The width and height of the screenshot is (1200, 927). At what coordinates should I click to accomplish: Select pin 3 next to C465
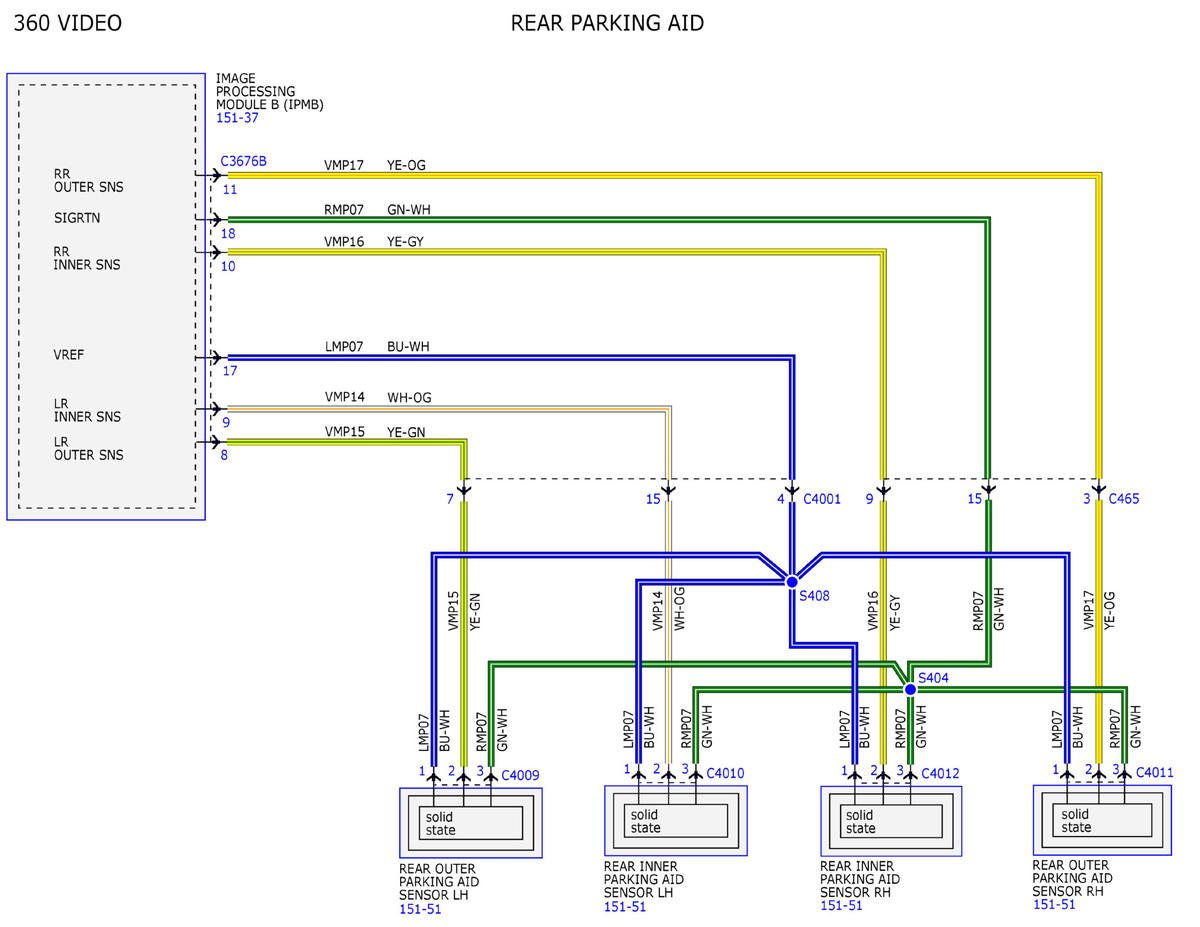tap(1086, 498)
